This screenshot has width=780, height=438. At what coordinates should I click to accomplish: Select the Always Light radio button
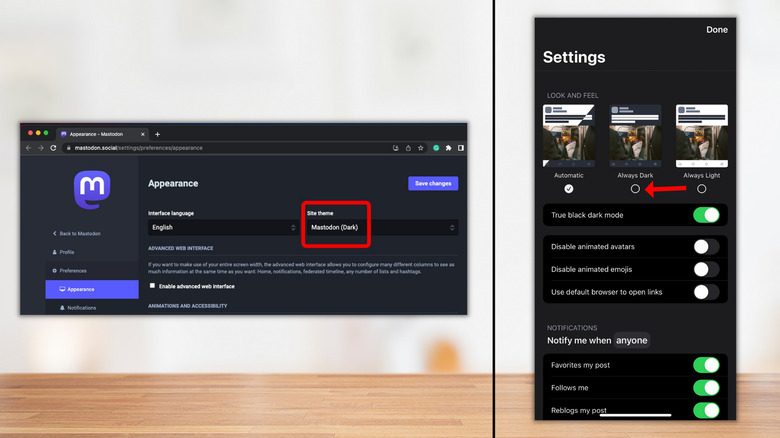[701, 189]
